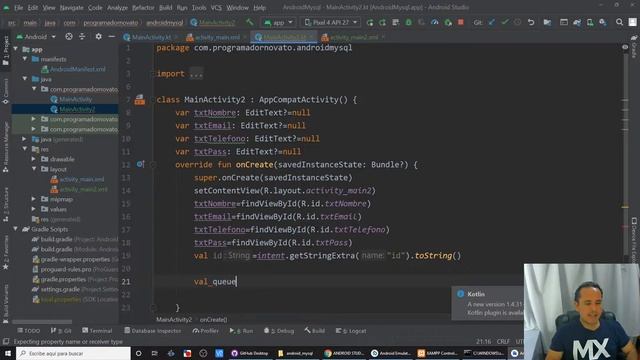The height and width of the screenshot is (360, 640).
Task: Click the Make Project hammer icon
Action: [249, 22]
